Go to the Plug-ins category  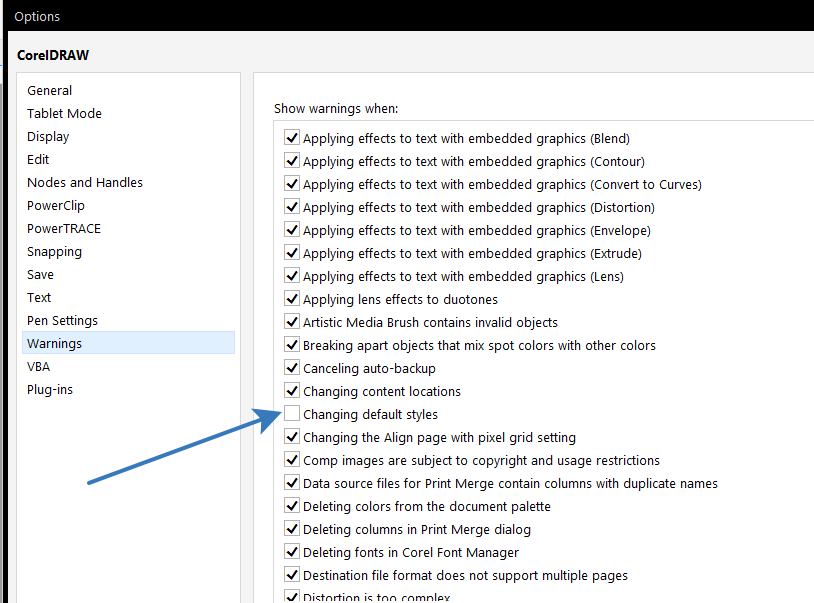[50, 389]
